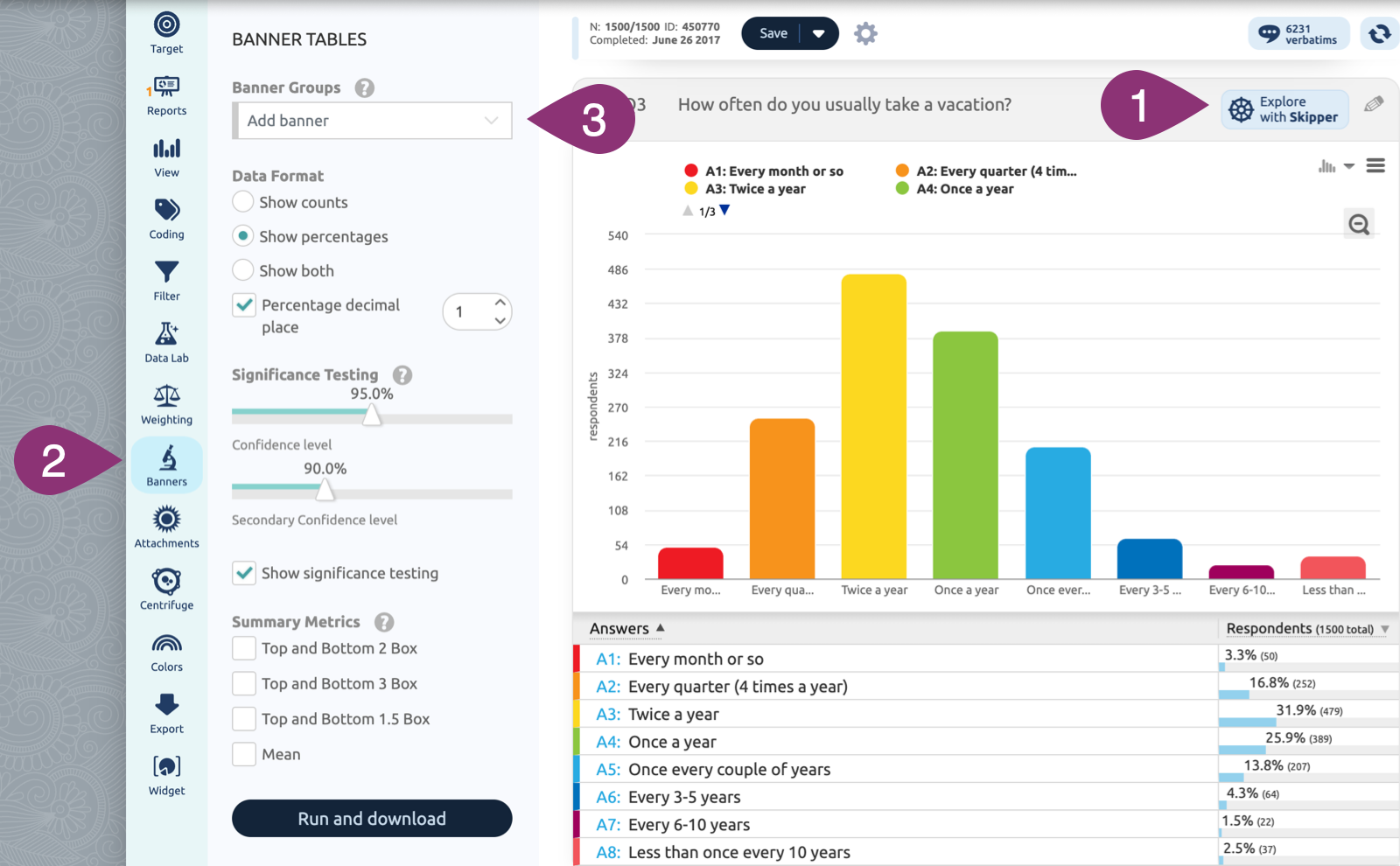Click the zoom out magnifier on chart
The image size is (1400, 866).
coord(1359,225)
